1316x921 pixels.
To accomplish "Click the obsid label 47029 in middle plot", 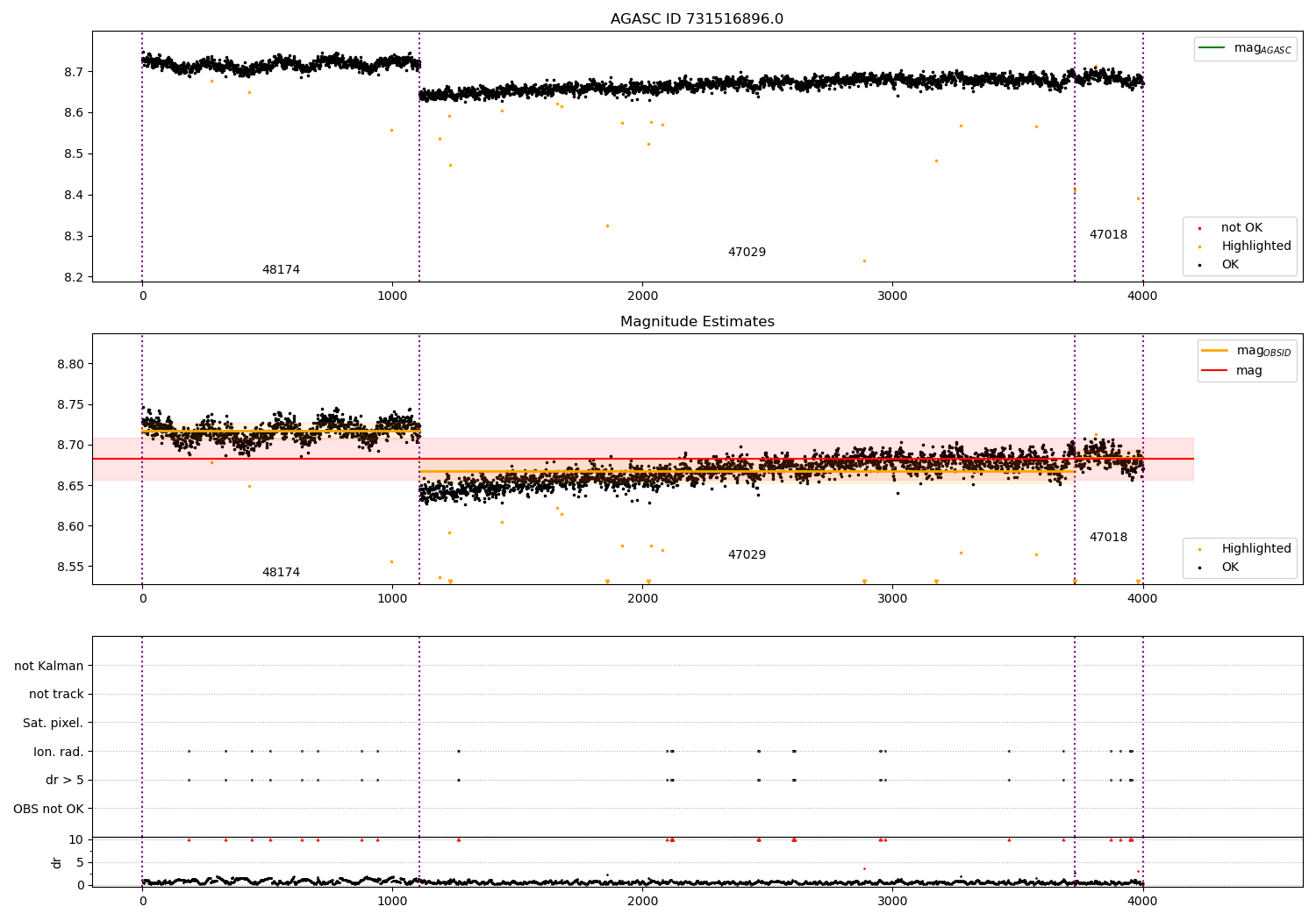I will pos(747,555).
